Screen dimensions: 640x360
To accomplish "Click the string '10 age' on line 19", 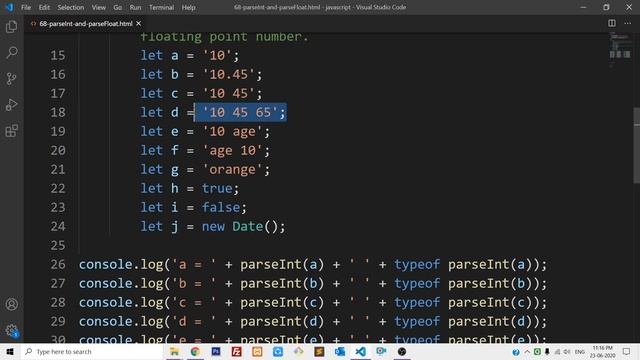I will coord(233,131).
